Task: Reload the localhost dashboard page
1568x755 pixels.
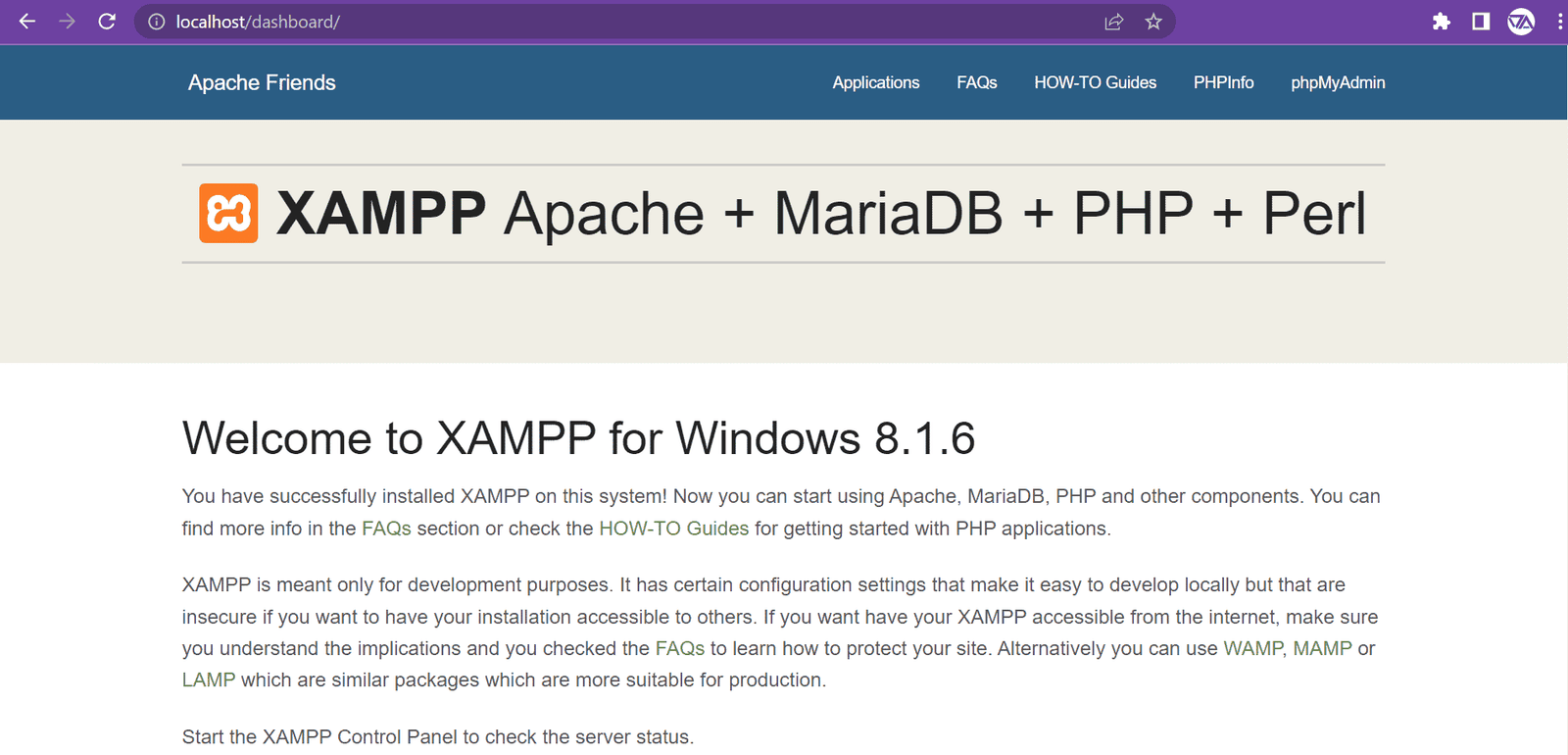Action: point(107,22)
